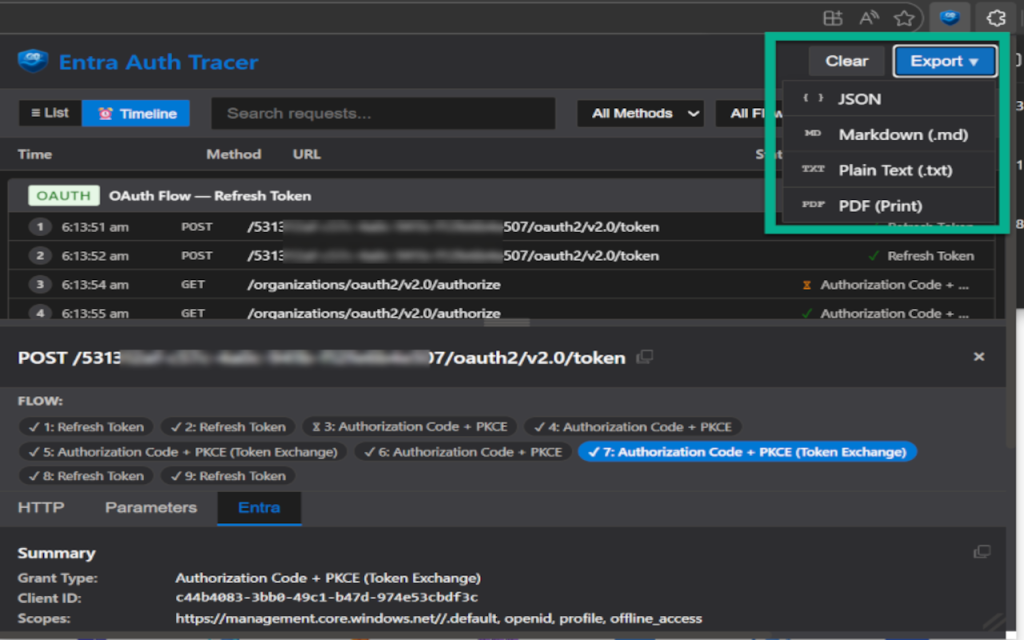Image resolution: width=1024 pixels, height=640 pixels.
Task: Copy the Summary section using copy icon
Action: click(982, 552)
